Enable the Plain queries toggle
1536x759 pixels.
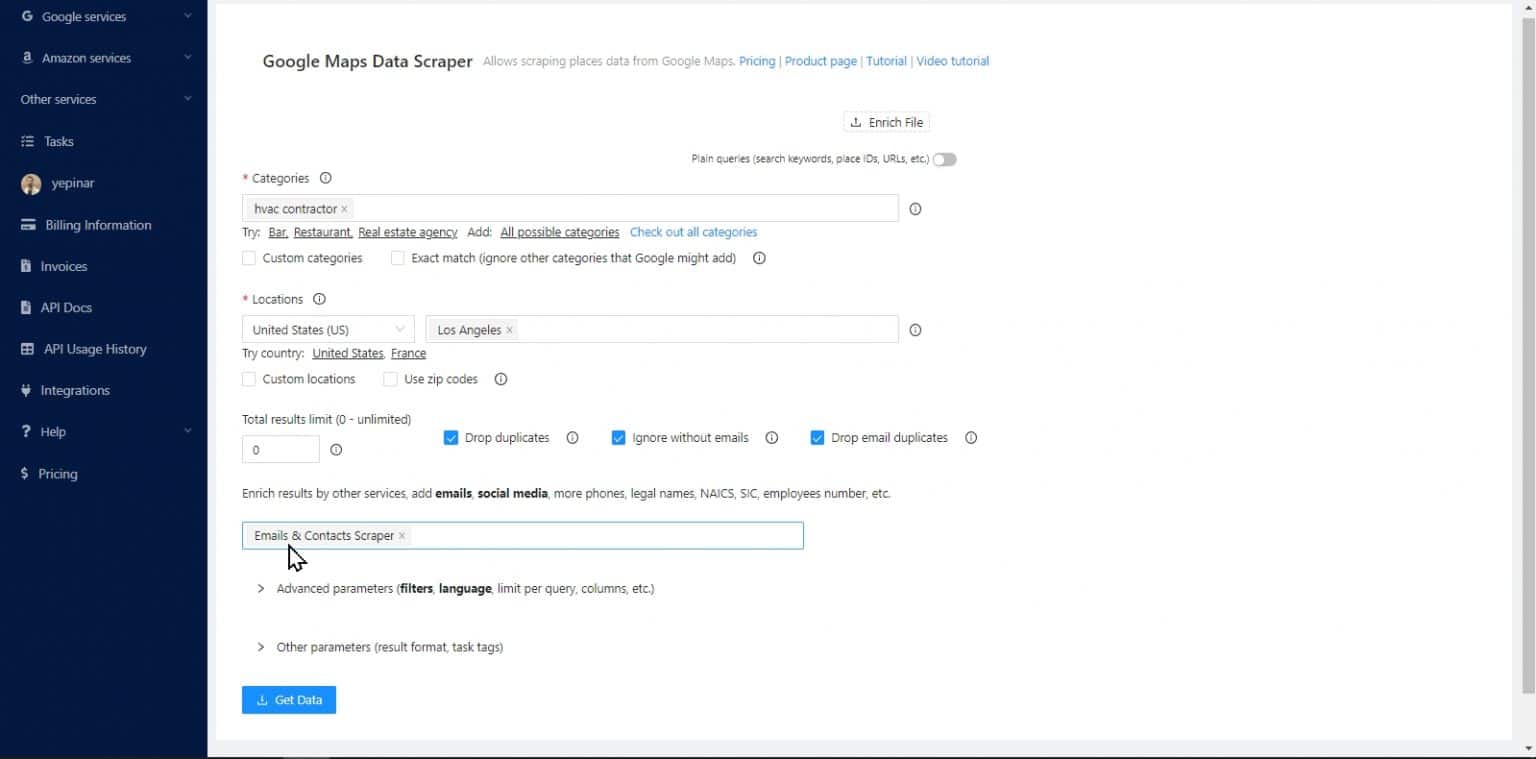[943, 159]
